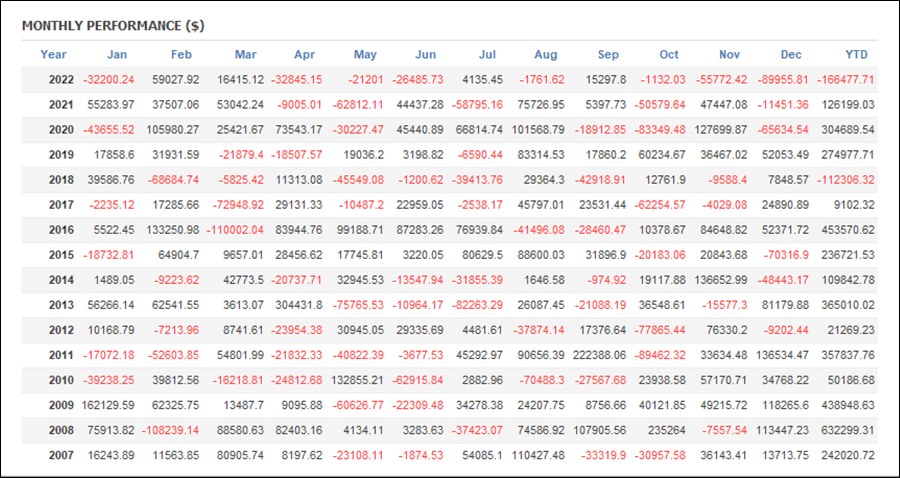900x478 pixels.
Task: Select the 2007 year row label
Action: tap(61, 455)
